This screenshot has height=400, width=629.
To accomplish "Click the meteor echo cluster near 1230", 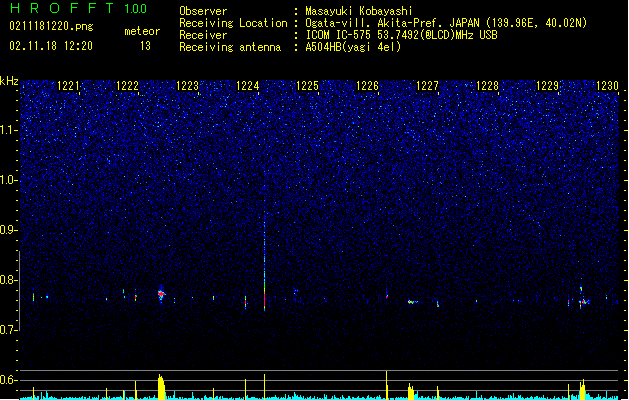I will 582,297.
